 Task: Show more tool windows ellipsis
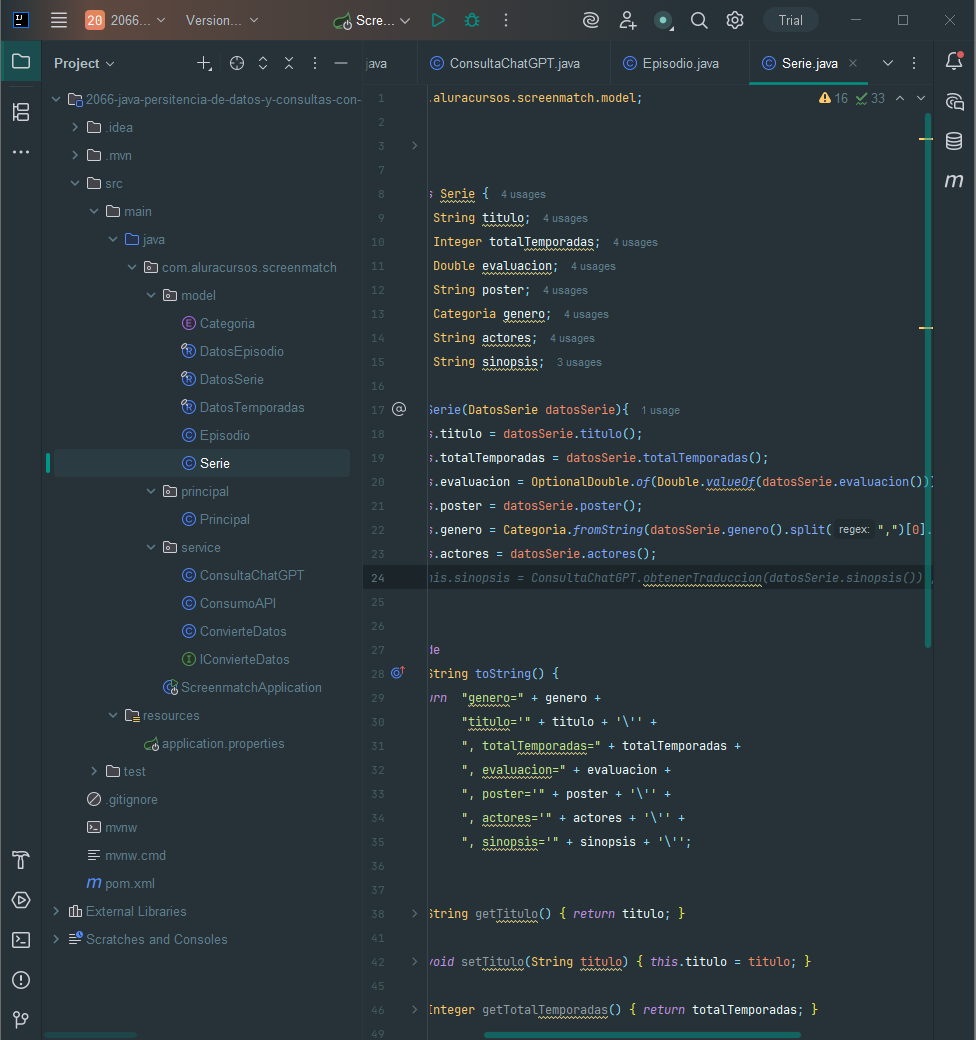pos(21,152)
